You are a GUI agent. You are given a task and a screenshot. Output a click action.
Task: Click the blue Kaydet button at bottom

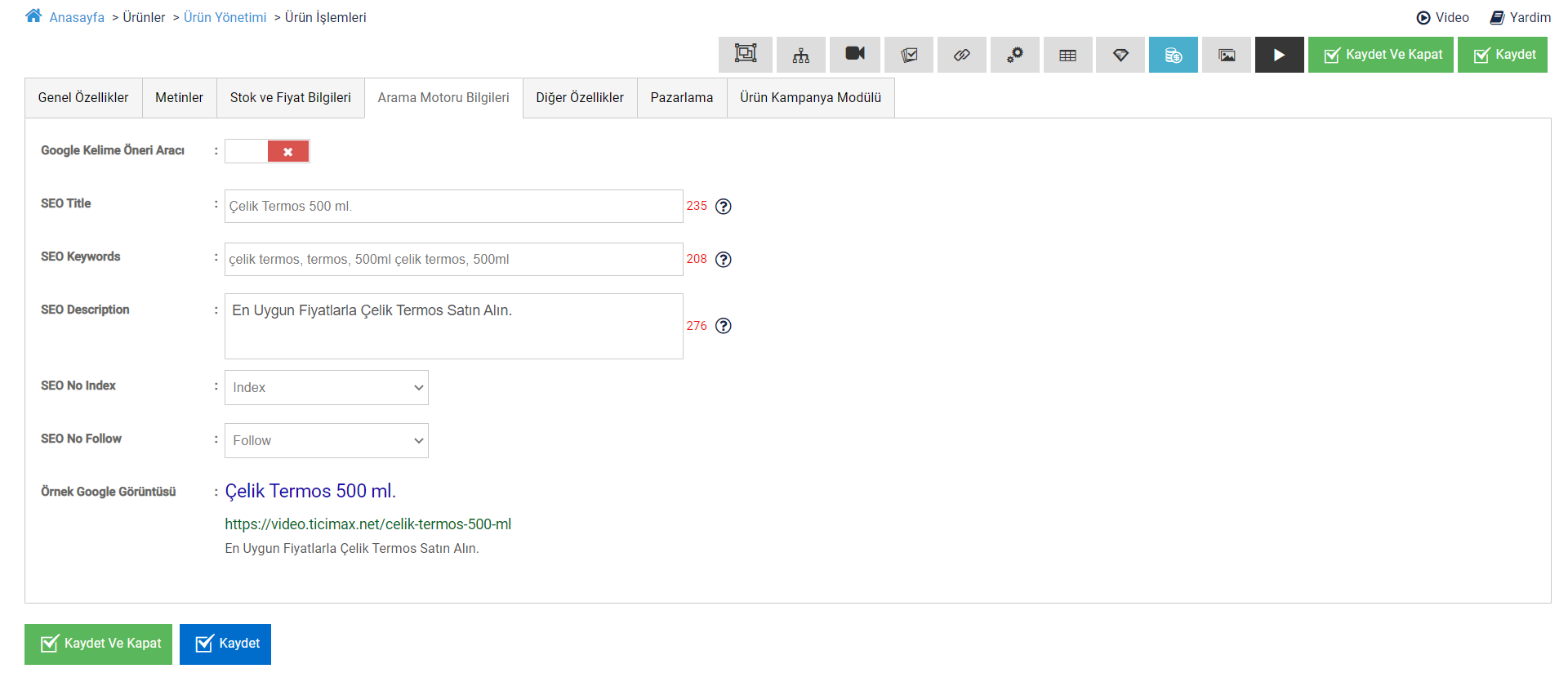[225, 644]
